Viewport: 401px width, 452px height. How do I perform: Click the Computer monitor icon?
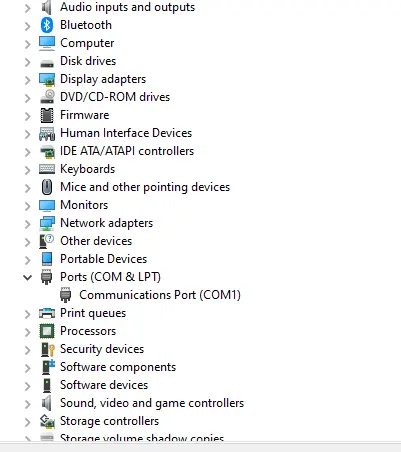[x=47, y=43]
